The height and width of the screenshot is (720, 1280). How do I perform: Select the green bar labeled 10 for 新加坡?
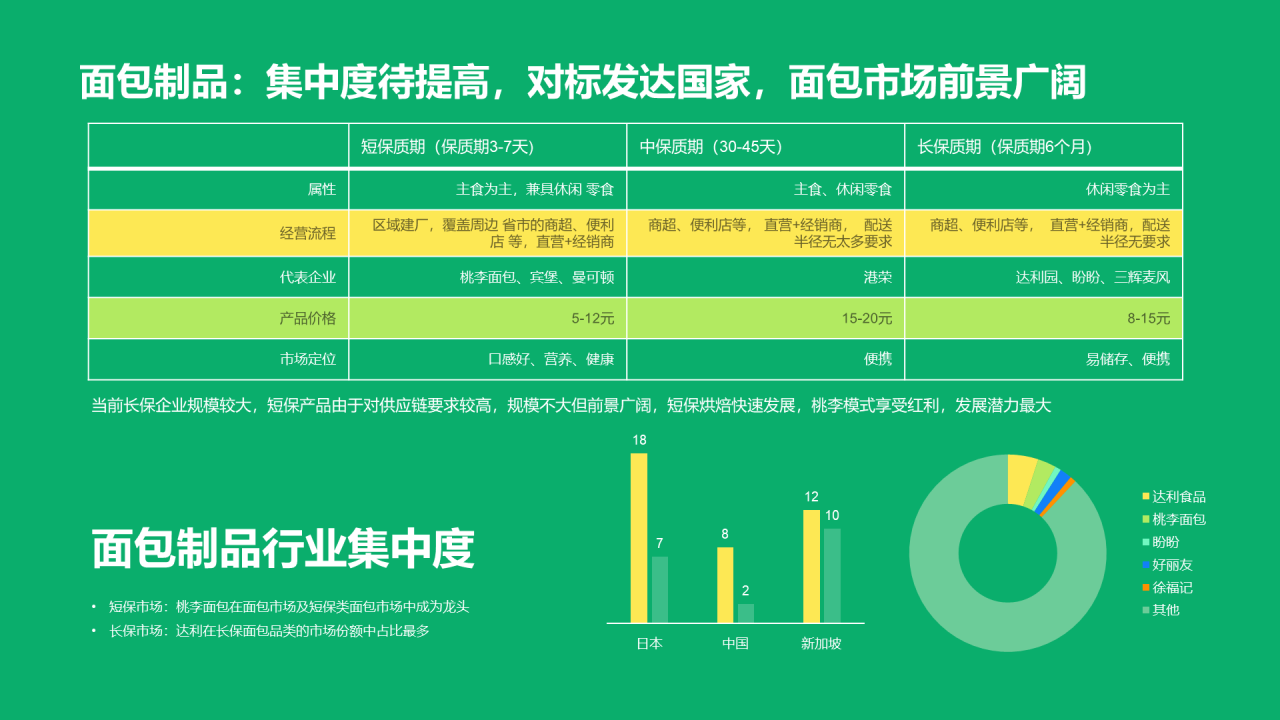tap(832, 576)
